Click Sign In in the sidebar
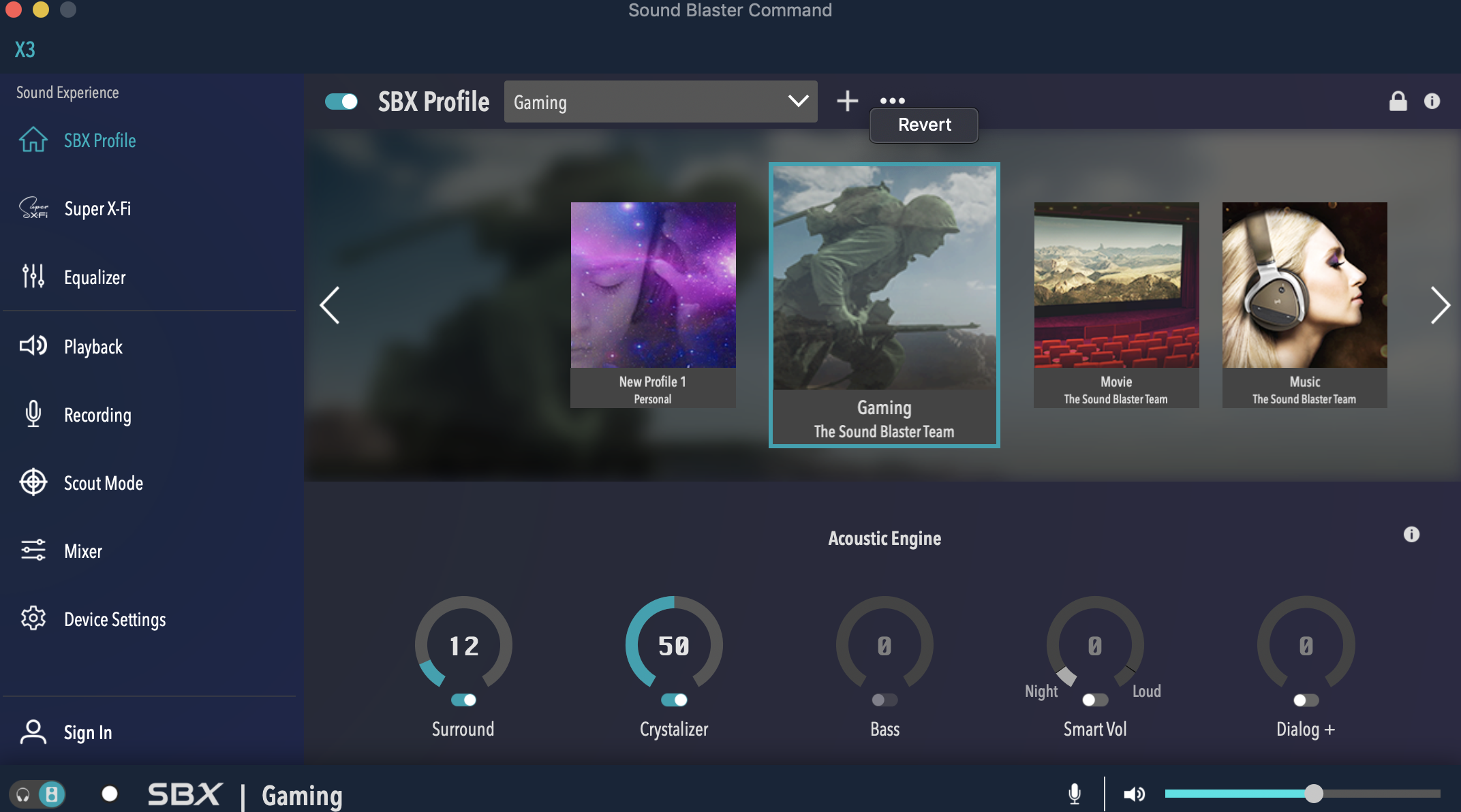The height and width of the screenshot is (812, 1461). coord(87,732)
